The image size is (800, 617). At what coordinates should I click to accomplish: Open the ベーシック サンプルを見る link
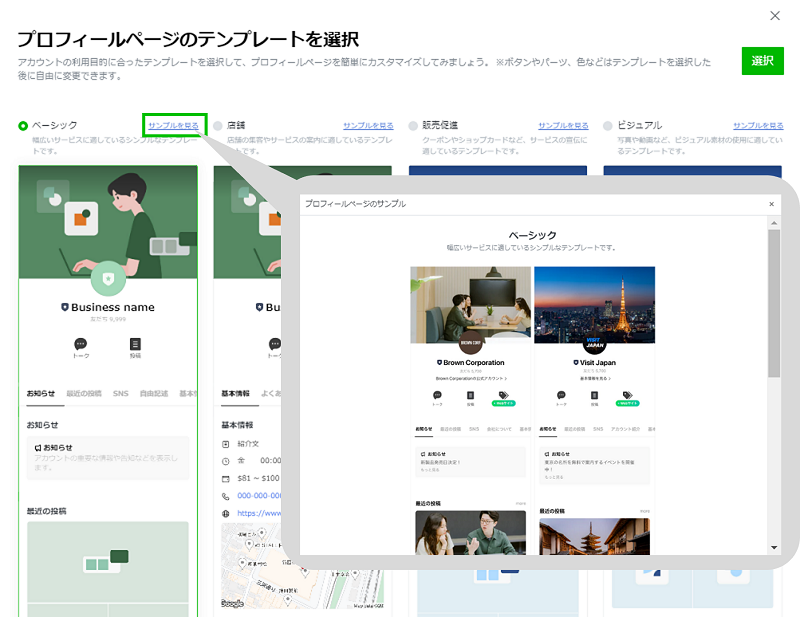[173, 126]
